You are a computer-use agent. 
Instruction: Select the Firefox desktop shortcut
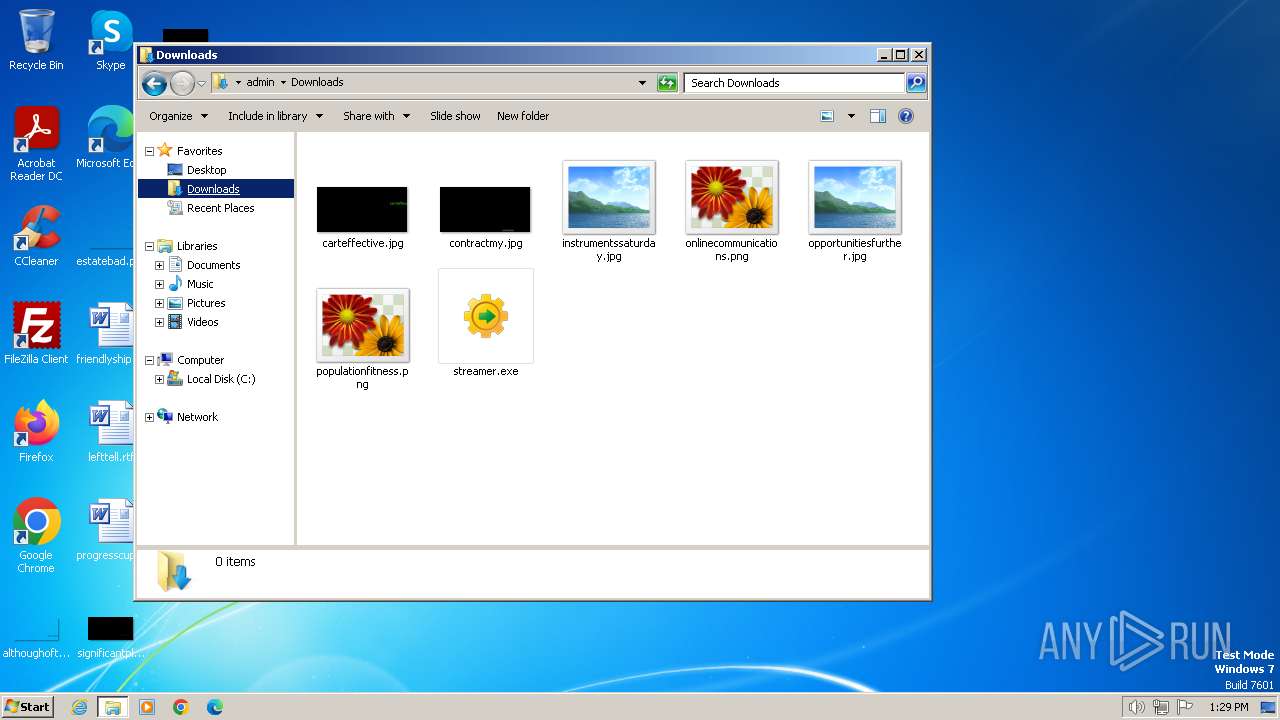click(x=36, y=431)
